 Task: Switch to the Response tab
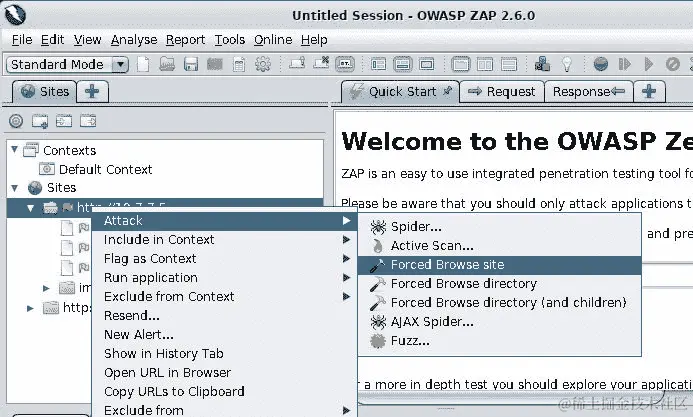click(x=589, y=91)
